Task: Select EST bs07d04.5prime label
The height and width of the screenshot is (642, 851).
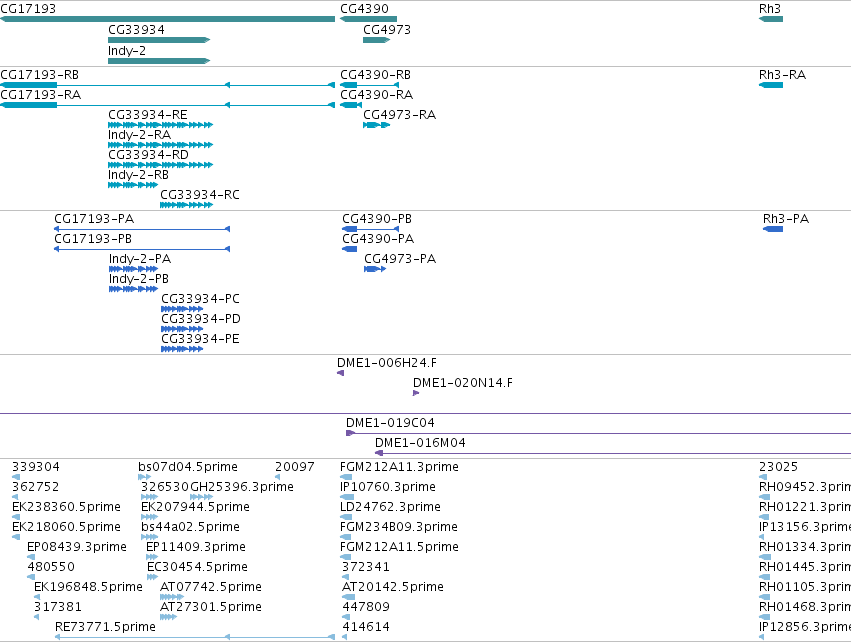Action: click(188, 467)
